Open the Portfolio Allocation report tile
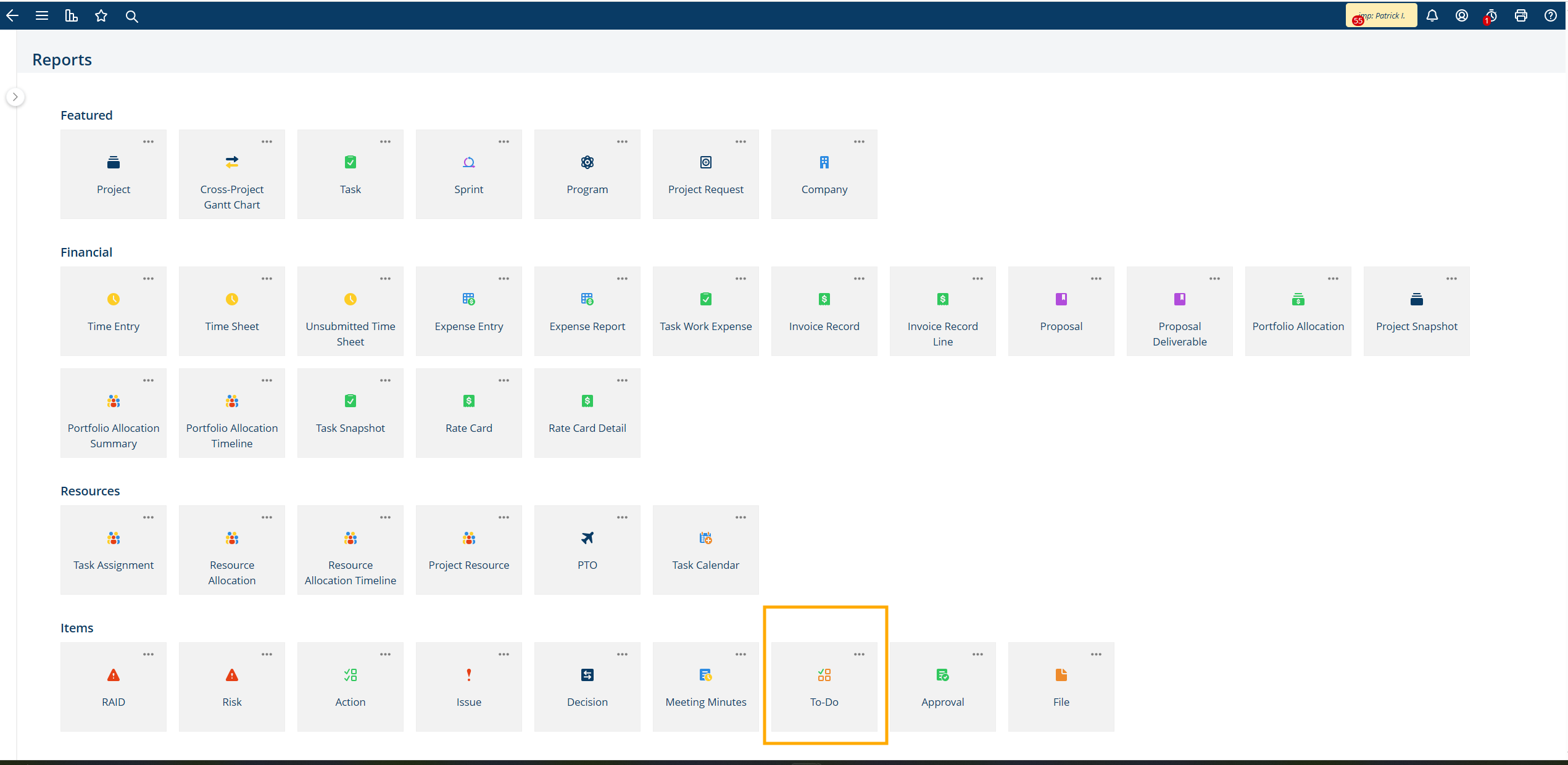1568x765 pixels. tap(1298, 311)
